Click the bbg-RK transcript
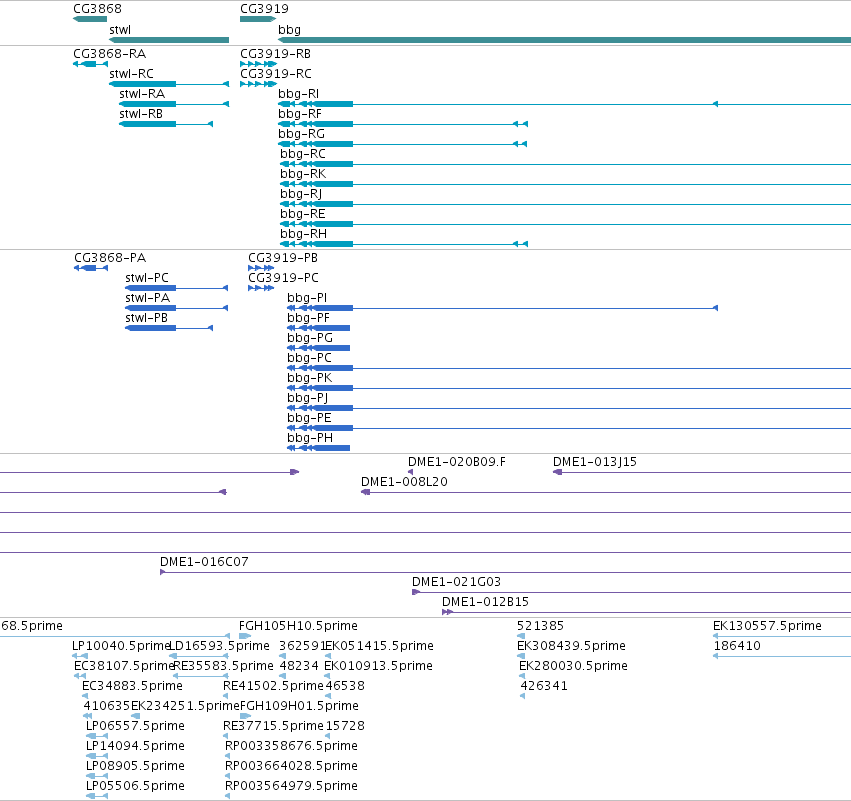Image resolution: width=851 pixels, height=801 pixels. [x=303, y=174]
